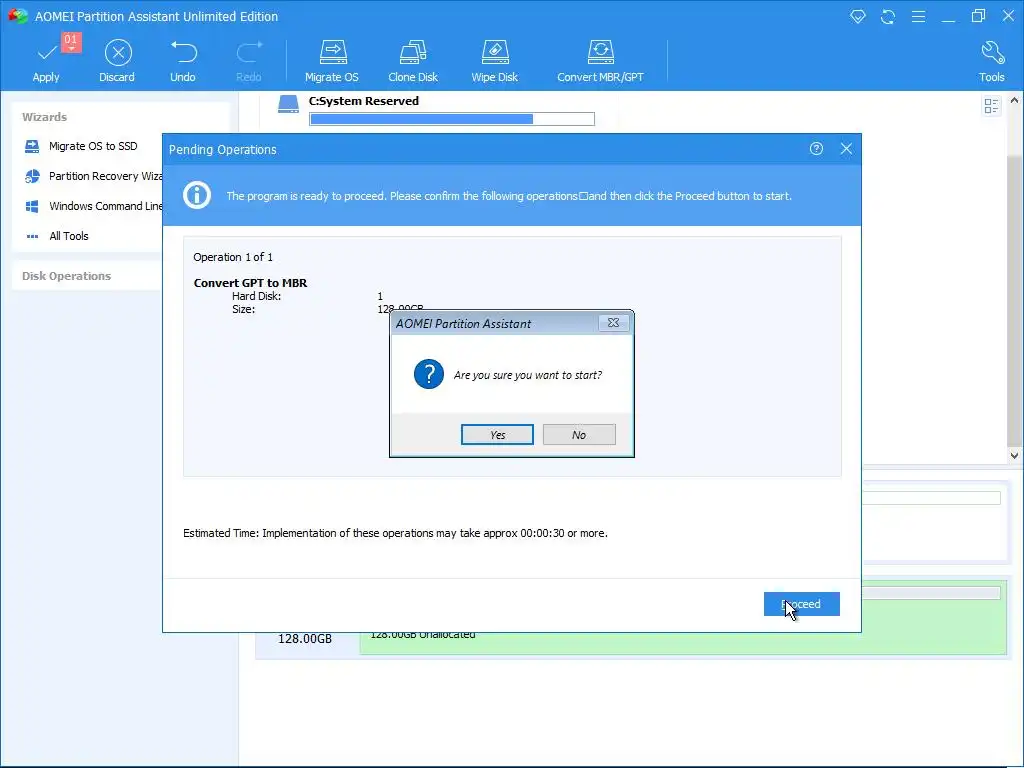Close the AOMEI confirmation popup
This screenshot has width=1024, height=768.
(614, 323)
